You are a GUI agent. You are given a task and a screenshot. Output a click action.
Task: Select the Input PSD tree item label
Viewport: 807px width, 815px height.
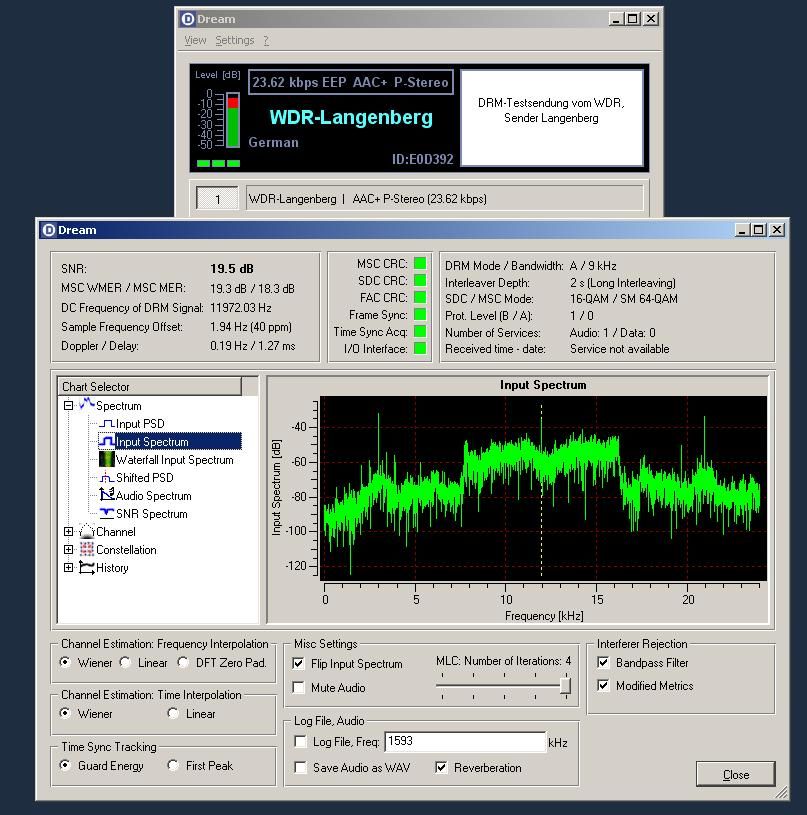point(140,424)
